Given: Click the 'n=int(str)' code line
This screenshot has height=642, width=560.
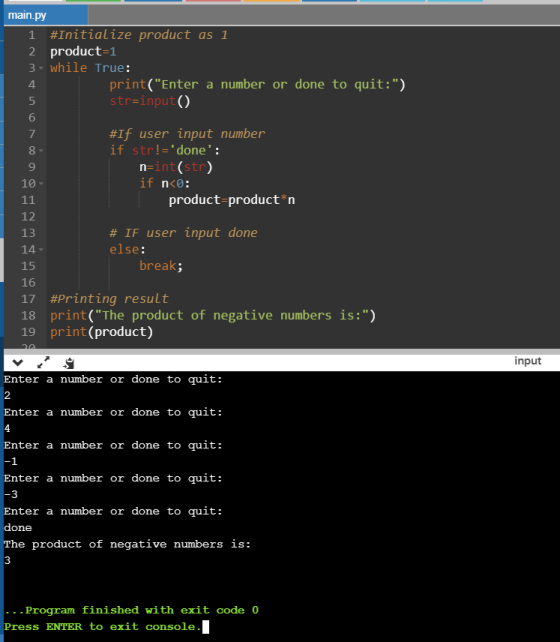Looking at the screenshot, I should (176, 167).
